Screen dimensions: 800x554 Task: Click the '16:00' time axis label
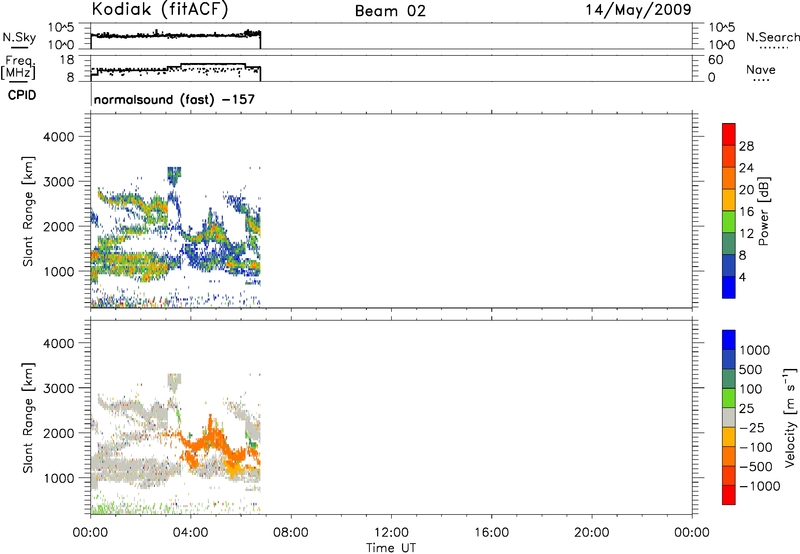coord(492,533)
